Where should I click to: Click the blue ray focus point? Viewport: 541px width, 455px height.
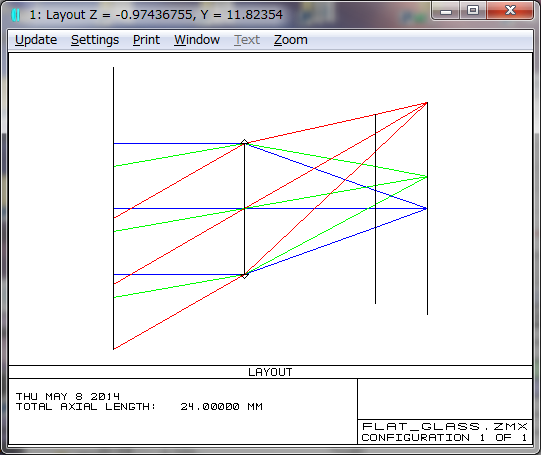click(427, 208)
